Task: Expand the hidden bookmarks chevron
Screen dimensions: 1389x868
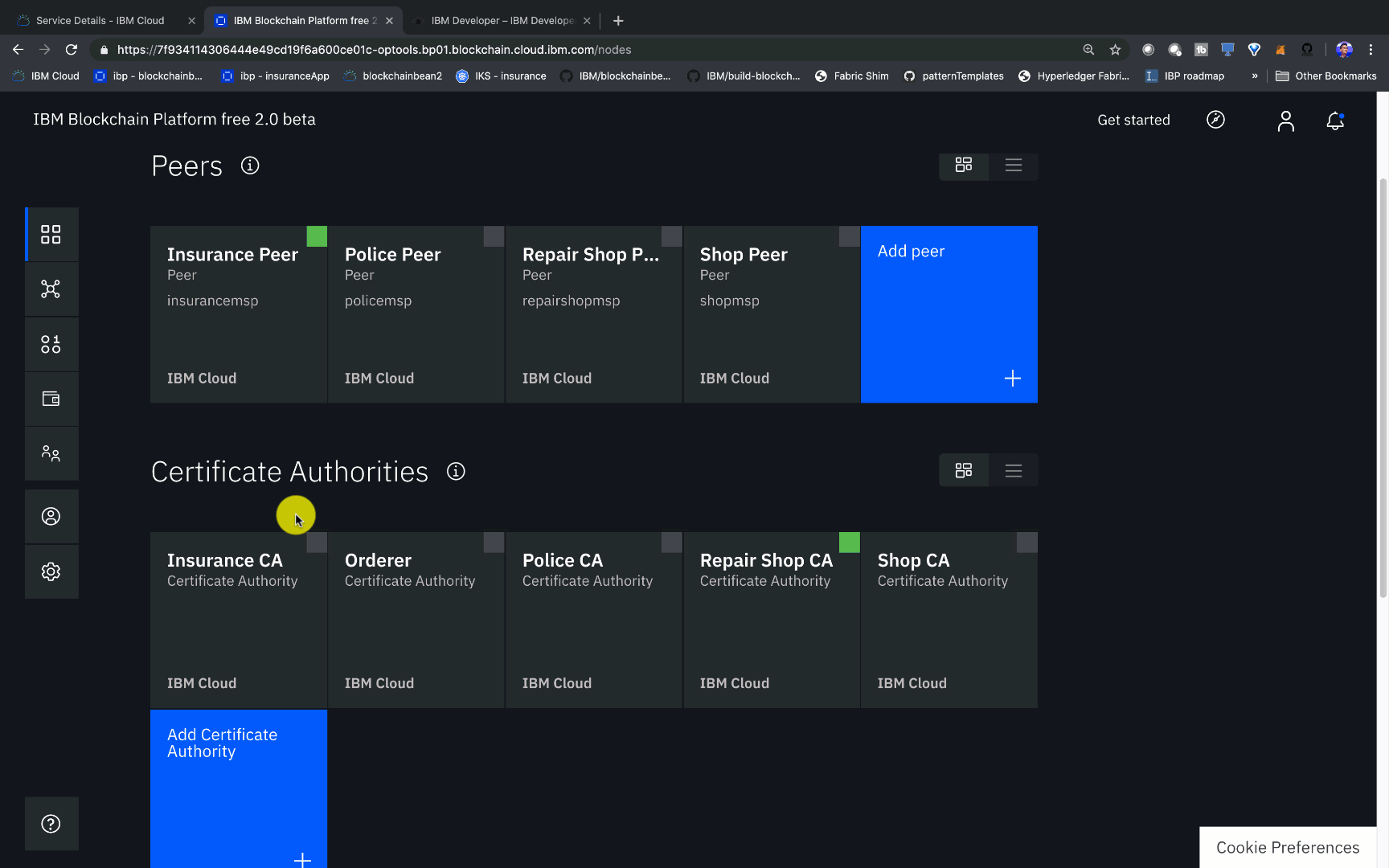Action: coord(1255,76)
